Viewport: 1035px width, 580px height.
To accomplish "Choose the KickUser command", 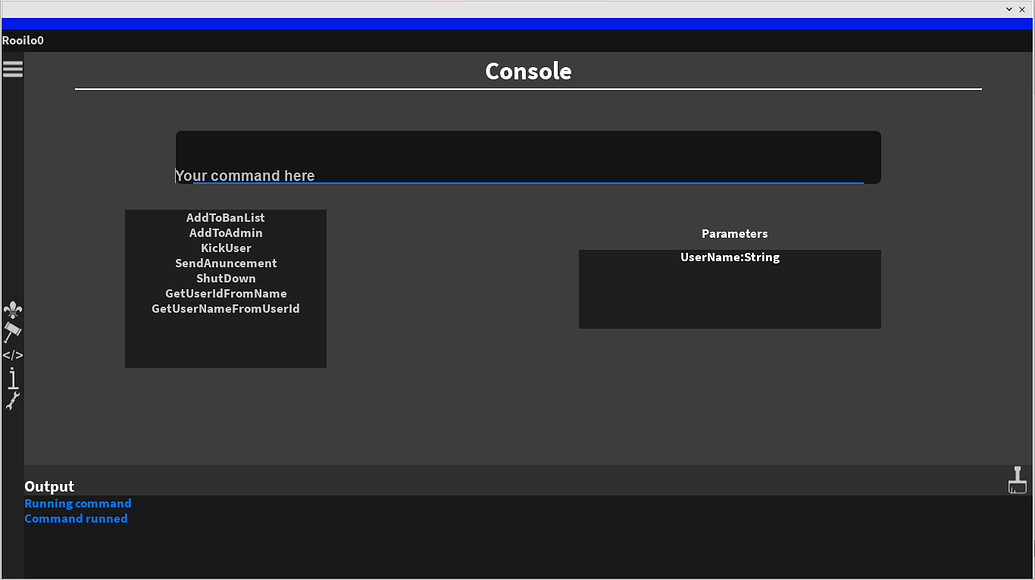I will 225,247.
